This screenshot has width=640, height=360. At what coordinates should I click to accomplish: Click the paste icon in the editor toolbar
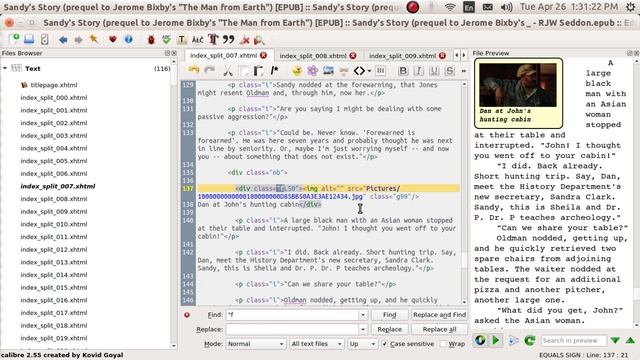pyautogui.click(x=259, y=71)
